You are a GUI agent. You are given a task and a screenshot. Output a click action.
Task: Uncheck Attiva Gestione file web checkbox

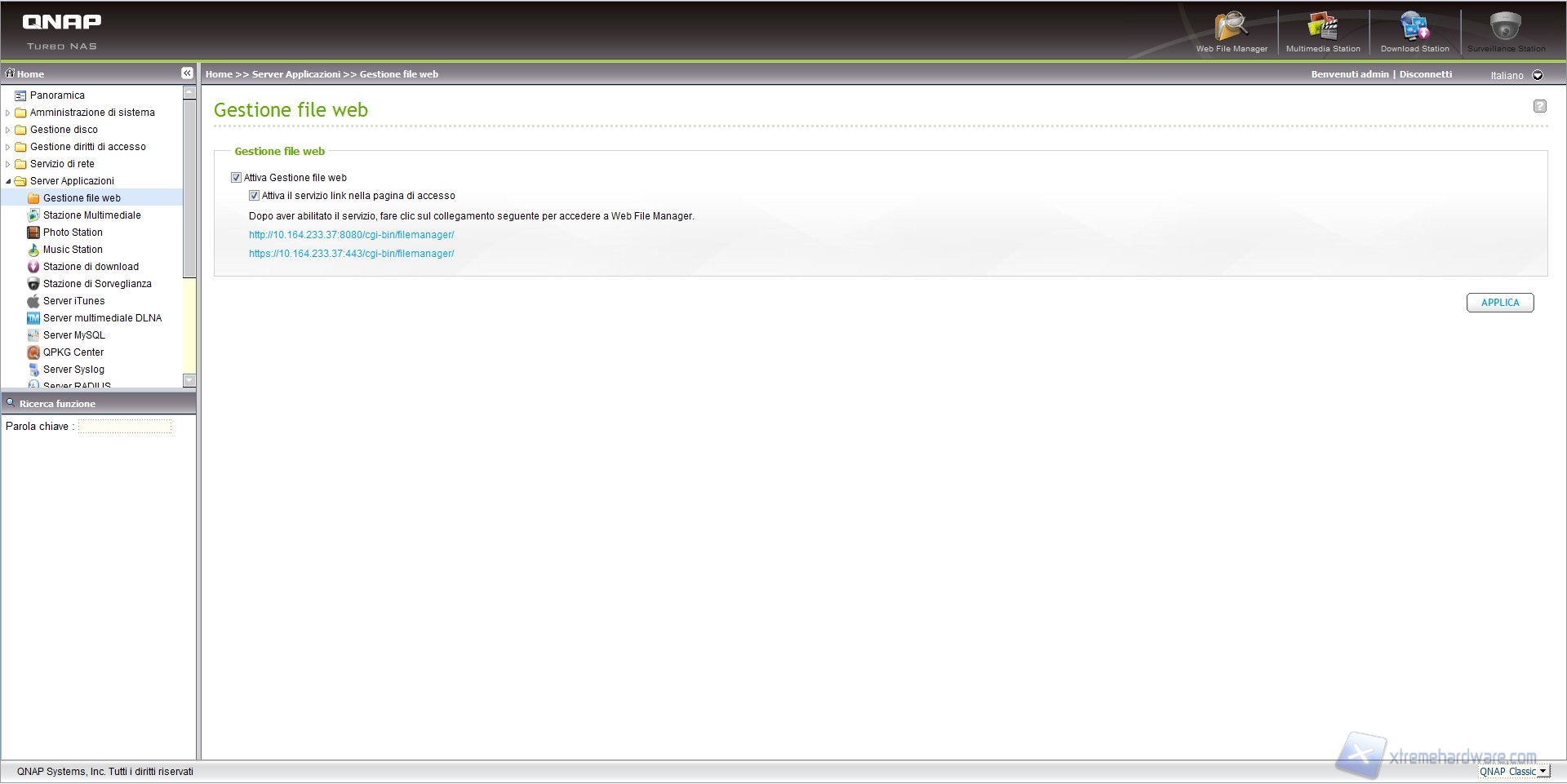click(x=237, y=178)
